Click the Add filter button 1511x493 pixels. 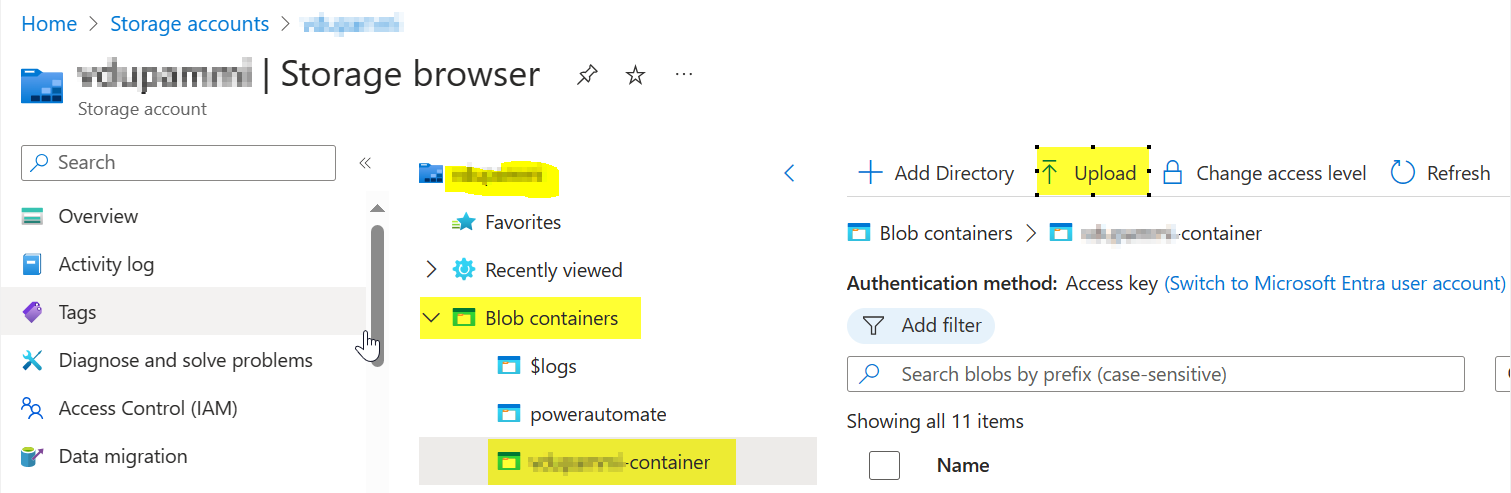tap(921, 325)
